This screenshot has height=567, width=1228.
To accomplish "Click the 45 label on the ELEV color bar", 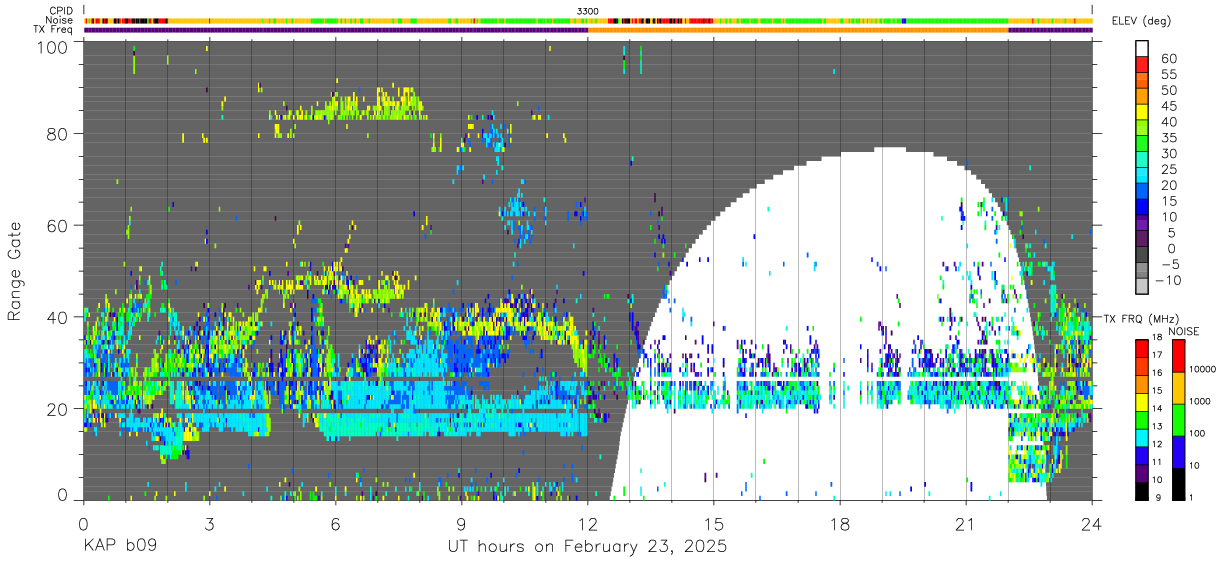I will (1167, 106).
